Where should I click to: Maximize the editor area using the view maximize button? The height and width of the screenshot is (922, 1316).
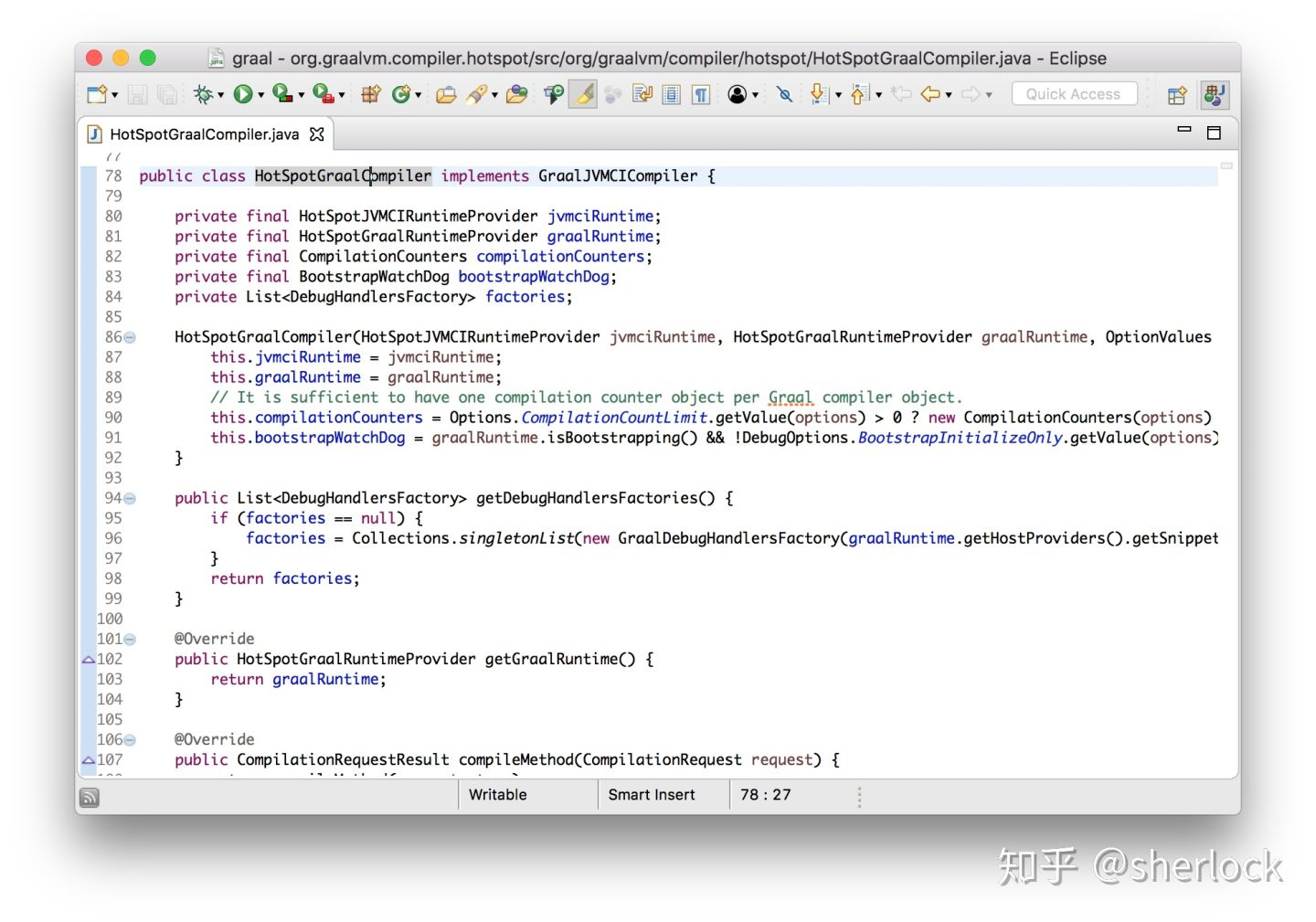[x=1214, y=132]
